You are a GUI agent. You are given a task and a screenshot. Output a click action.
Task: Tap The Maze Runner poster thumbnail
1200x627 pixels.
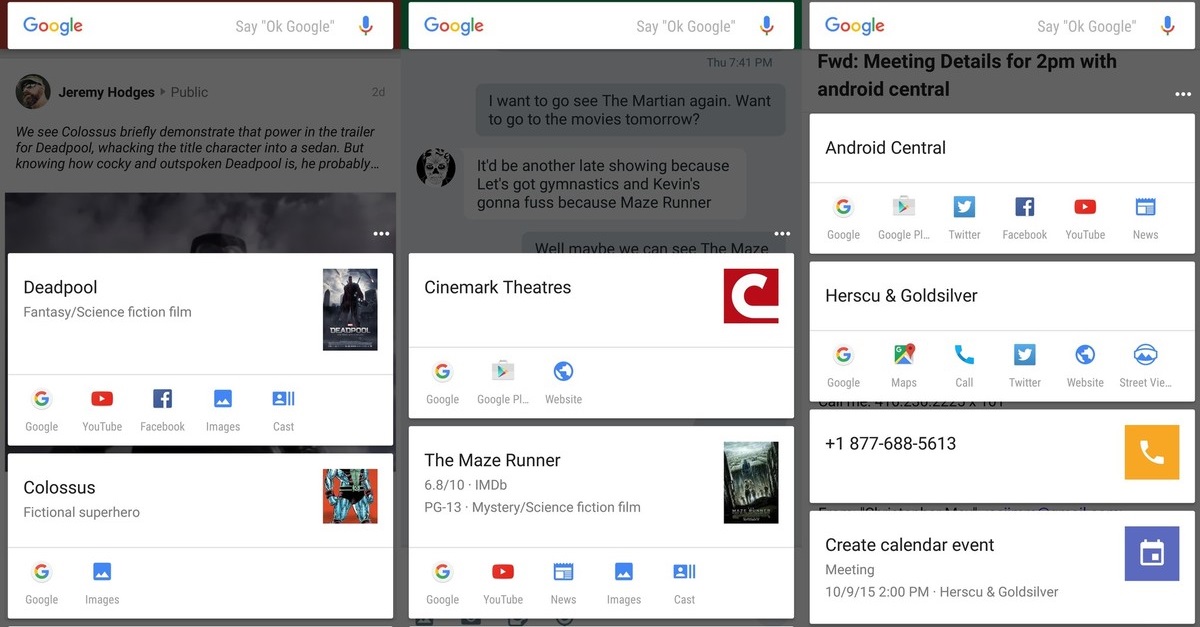pyautogui.click(x=751, y=483)
